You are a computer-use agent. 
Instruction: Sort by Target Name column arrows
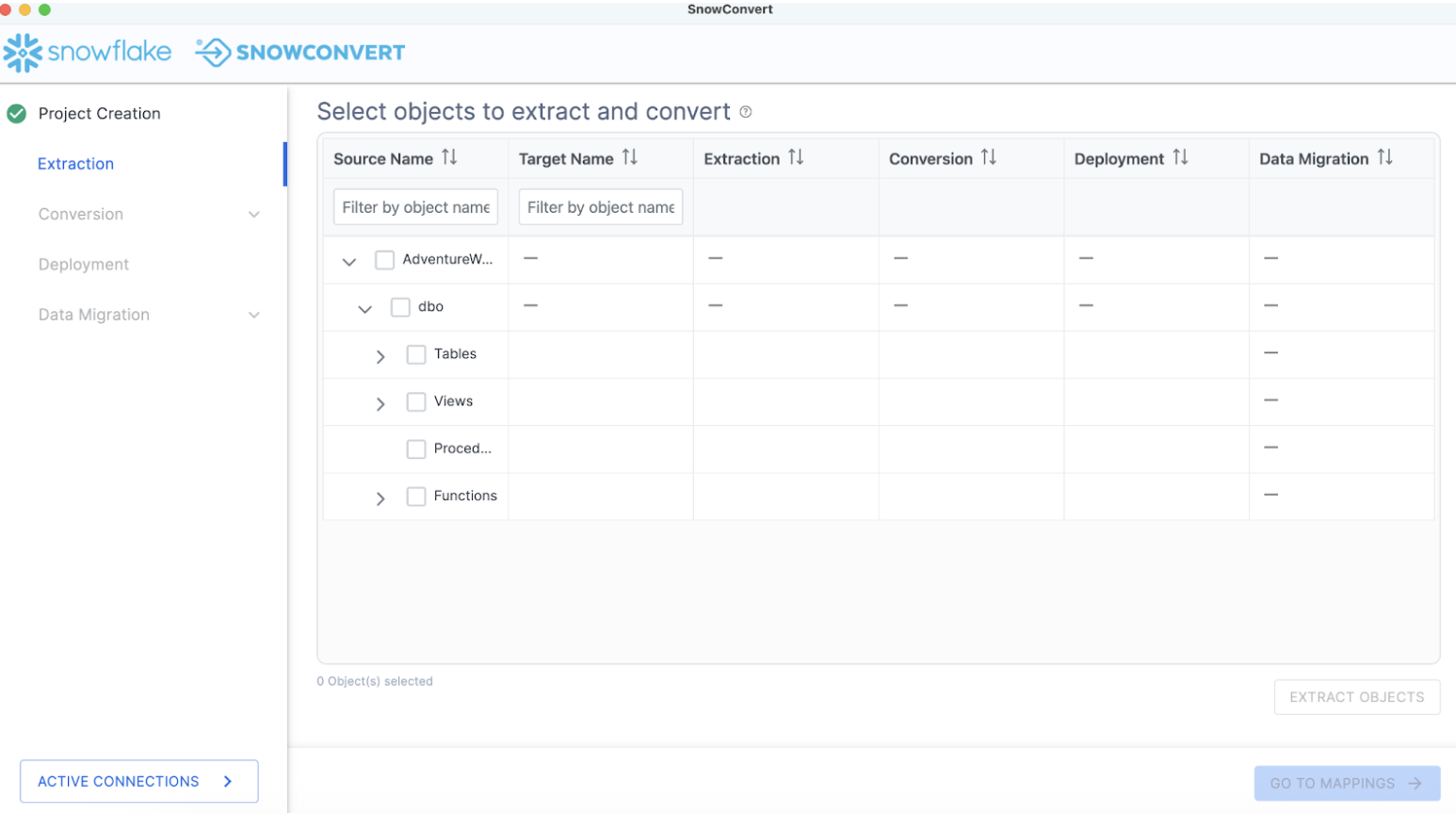(630, 157)
